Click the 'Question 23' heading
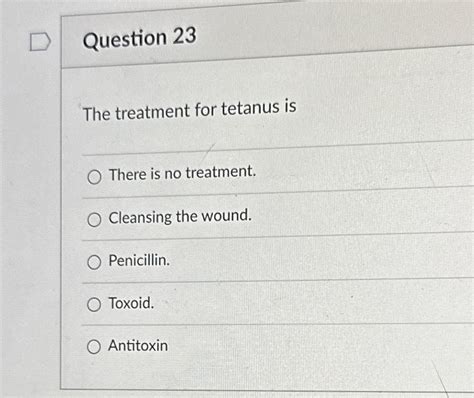 coord(140,38)
